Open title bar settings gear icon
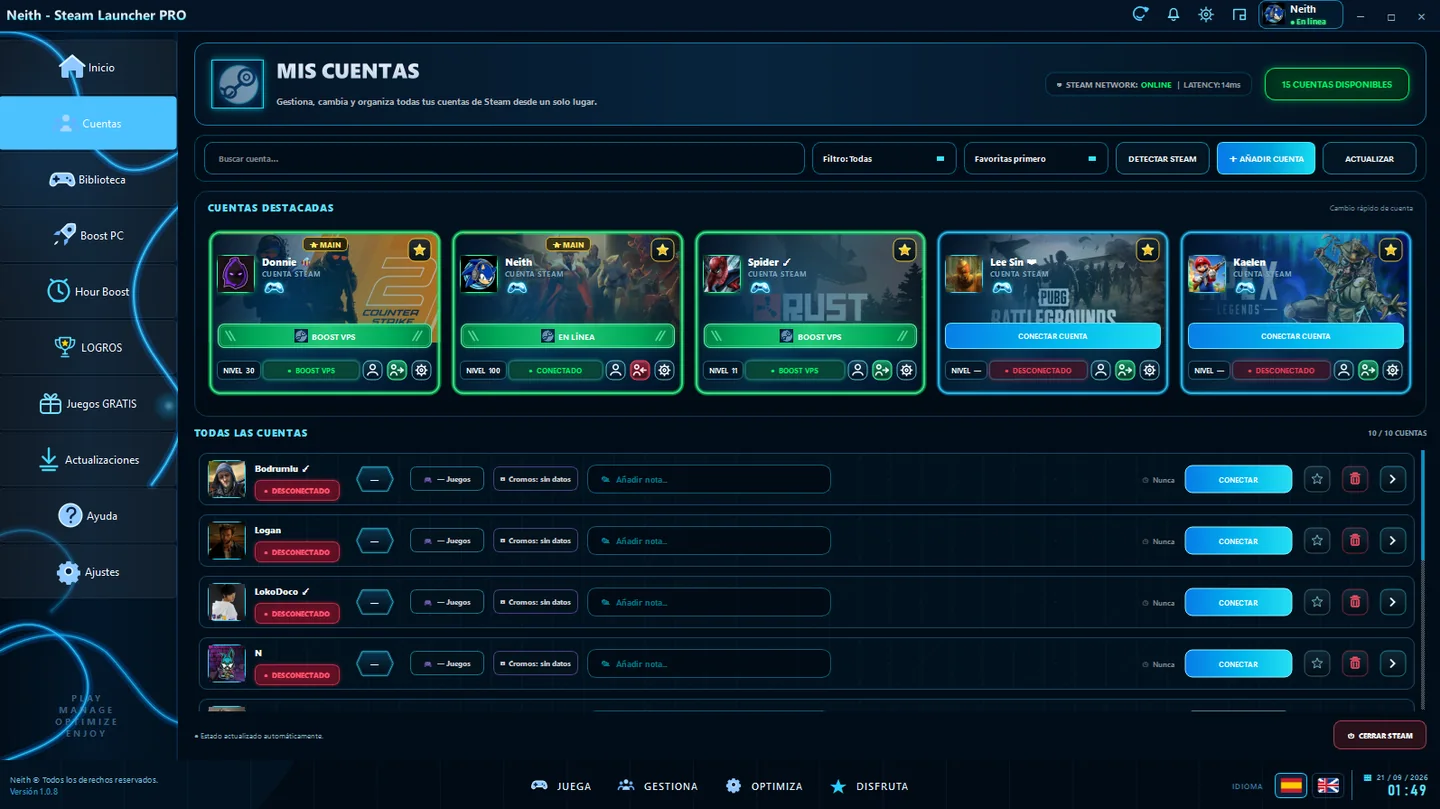Screen dimensions: 1440x809 [1206, 15]
